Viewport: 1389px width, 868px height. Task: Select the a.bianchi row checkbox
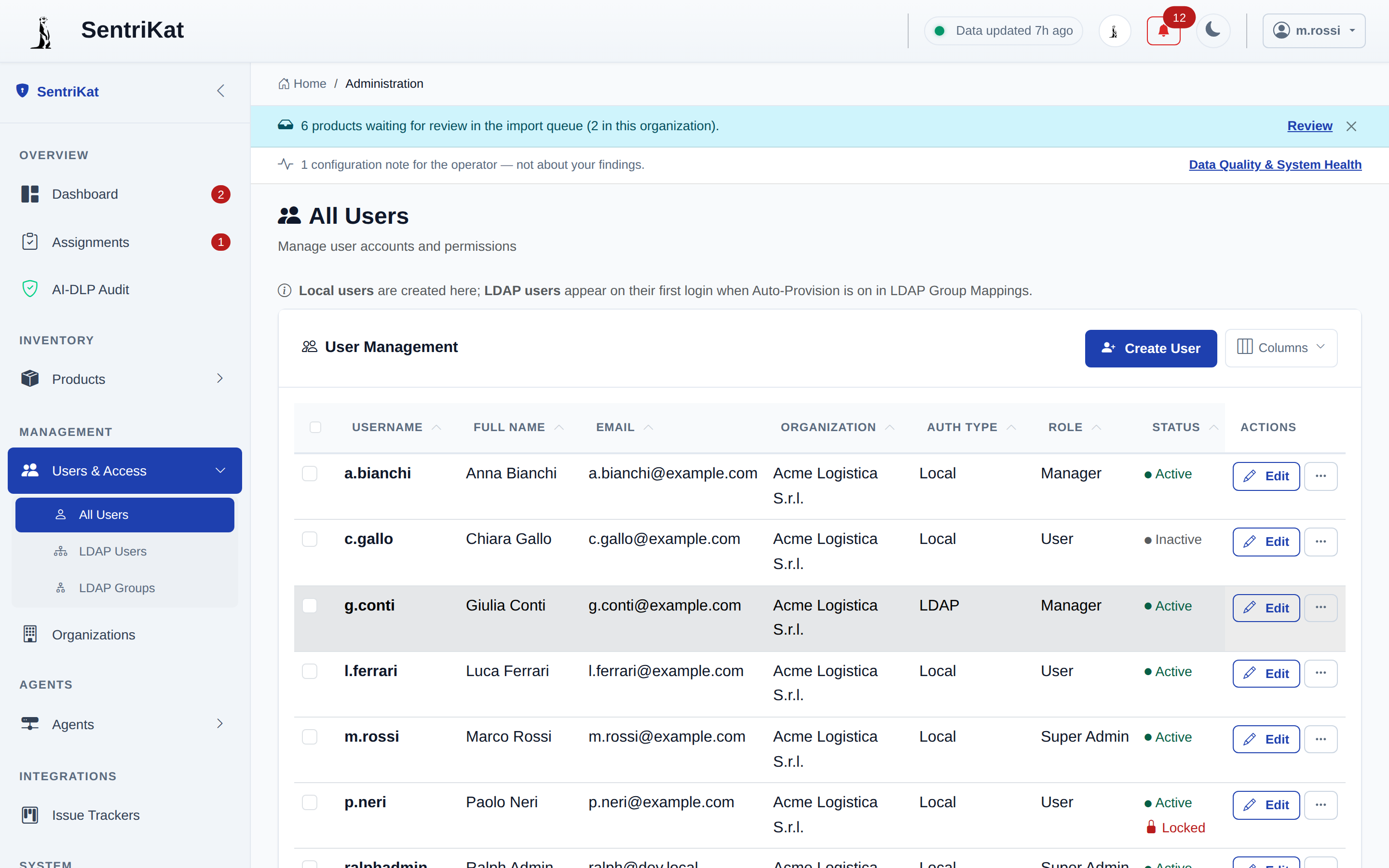[x=309, y=473]
